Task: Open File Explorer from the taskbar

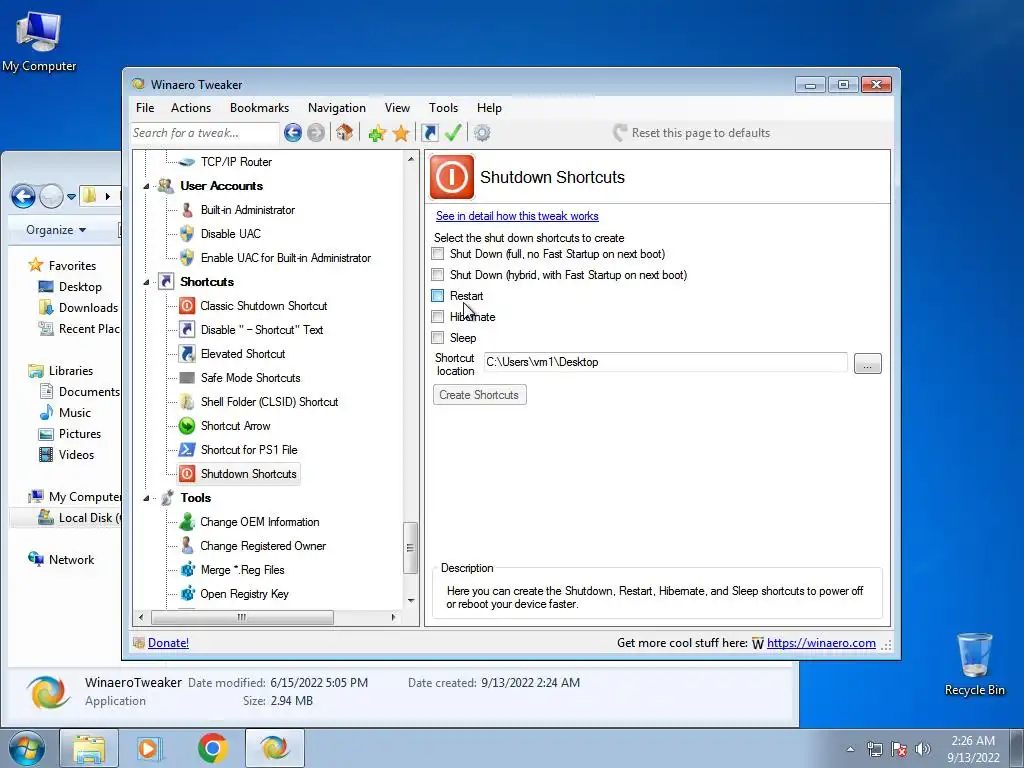Action: click(x=89, y=748)
